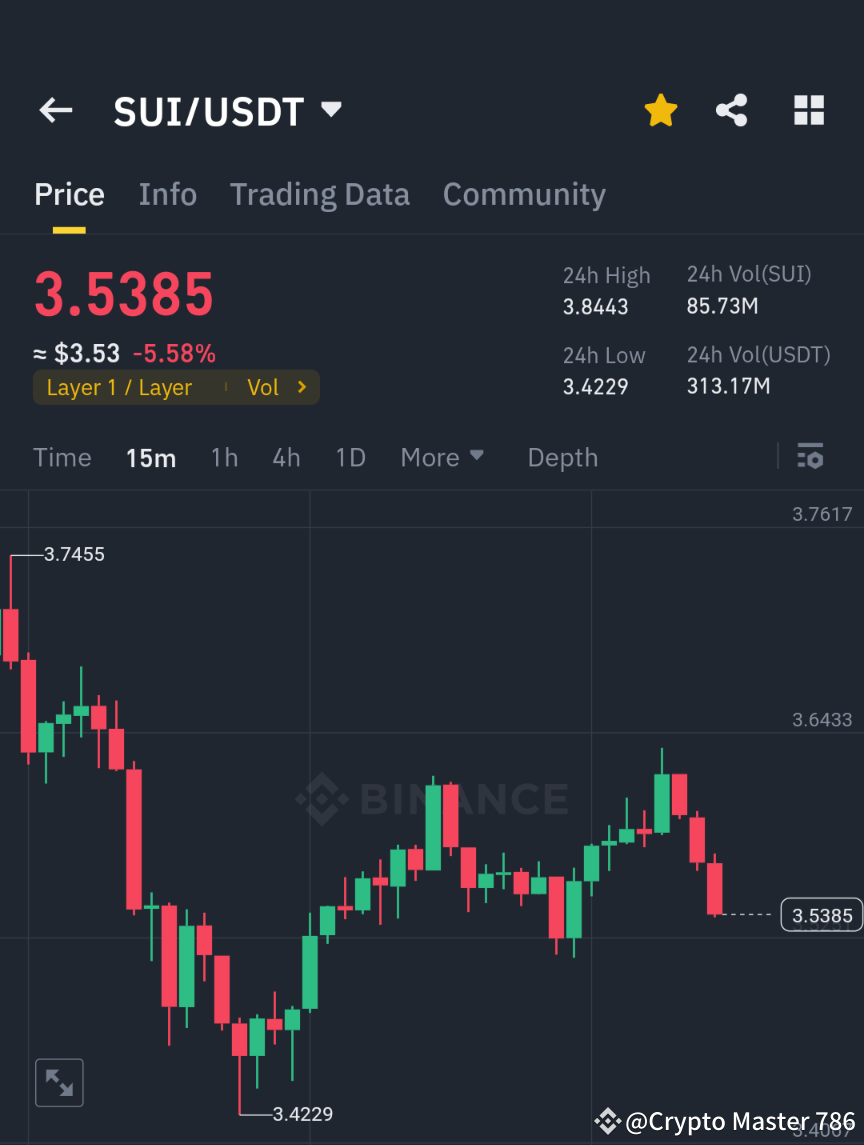Tap the fullscreen expand icon on chart

click(59, 1082)
